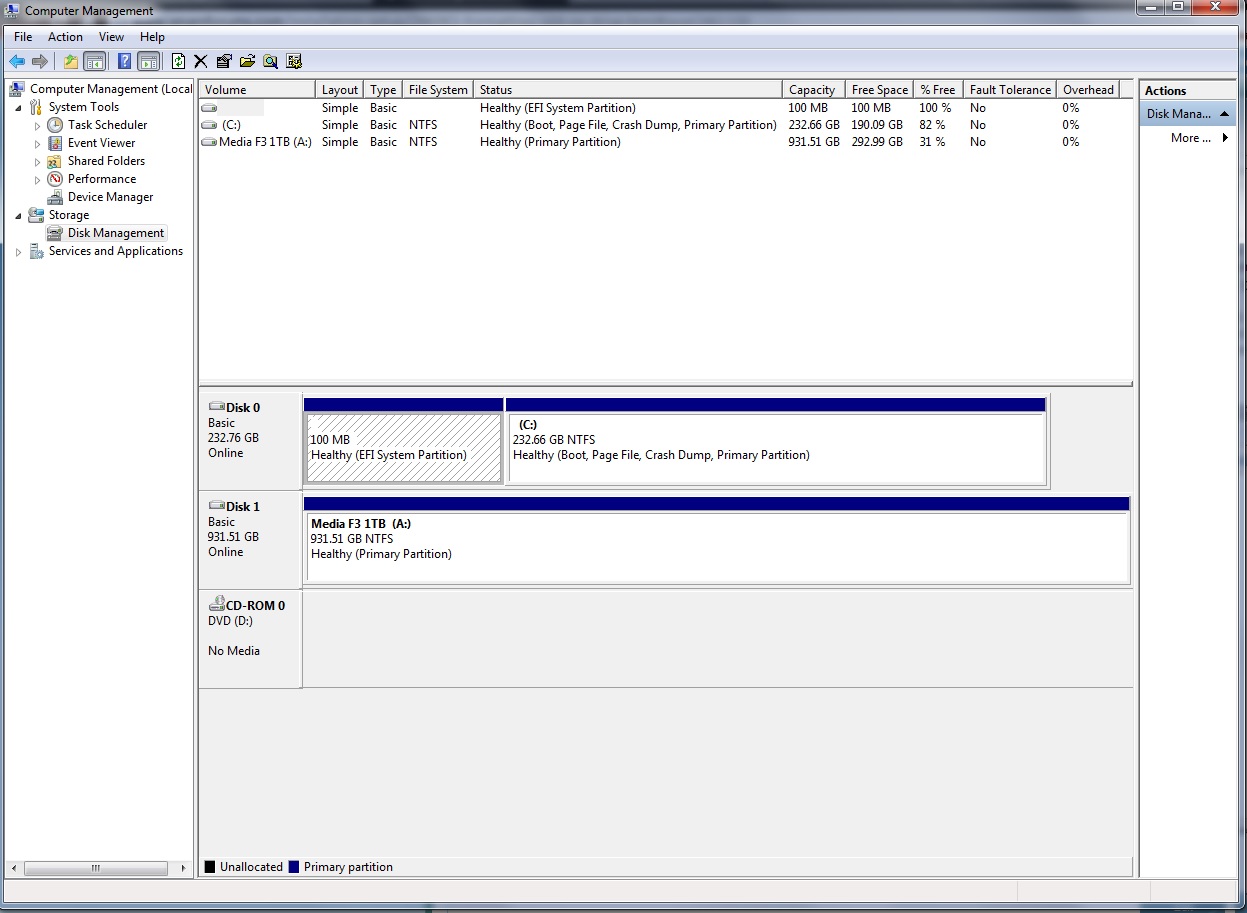Screen dimensions: 1247x913
Task: Select the (C:) volume row in list
Action: pos(665,125)
